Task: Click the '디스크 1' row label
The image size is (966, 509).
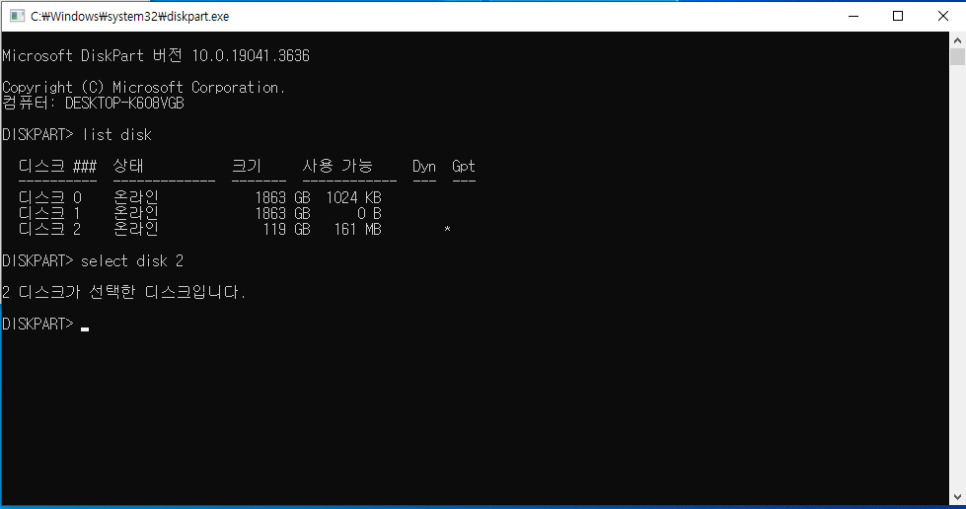Action: coord(50,213)
